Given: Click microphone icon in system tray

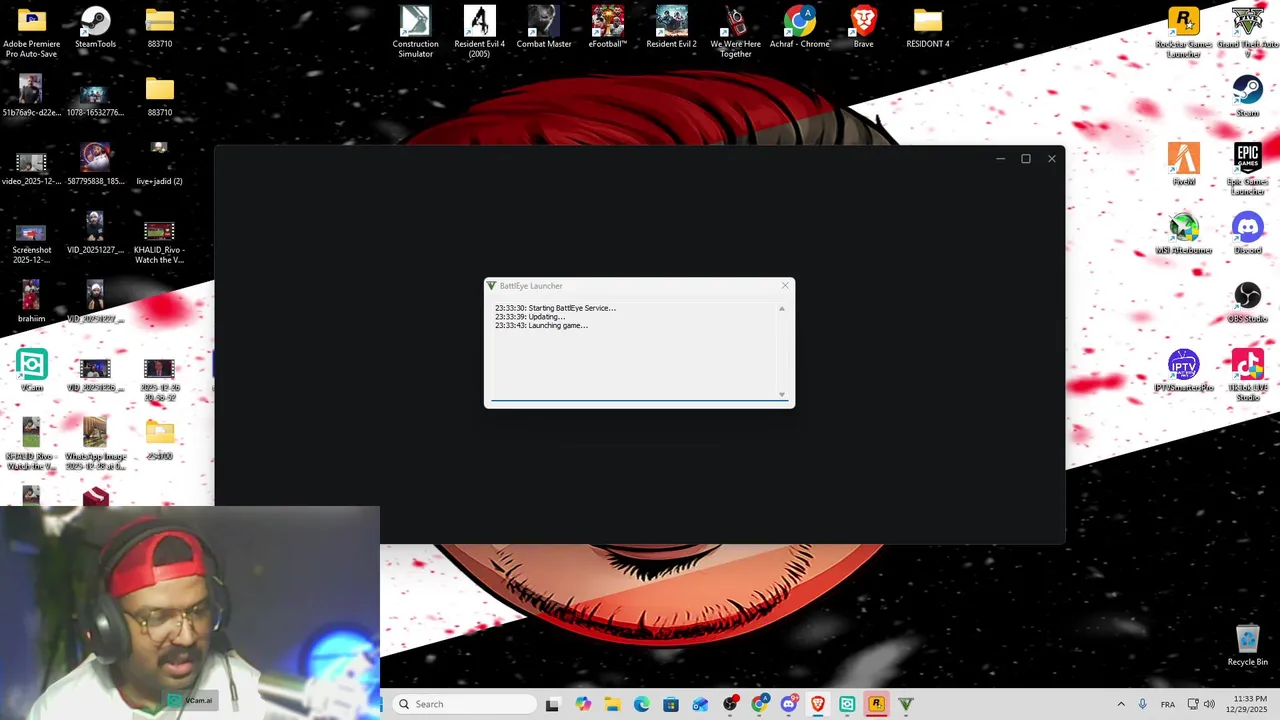Looking at the screenshot, I should [1142, 704].
